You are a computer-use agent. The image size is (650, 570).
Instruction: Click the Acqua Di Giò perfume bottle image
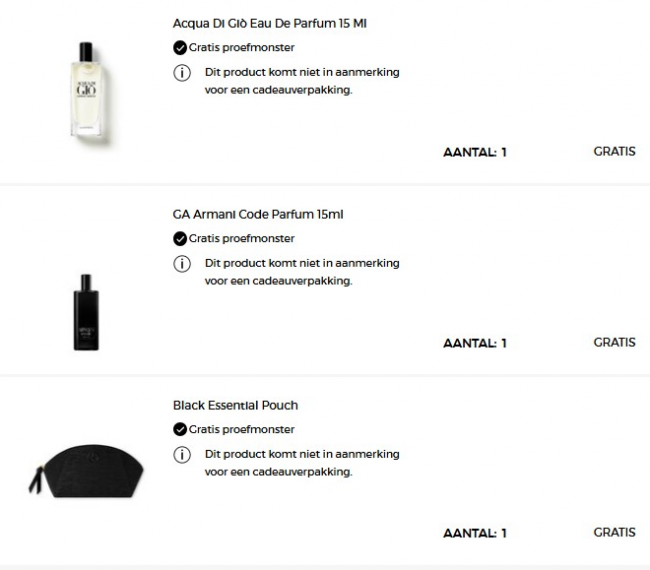click(x=85, y=92)
